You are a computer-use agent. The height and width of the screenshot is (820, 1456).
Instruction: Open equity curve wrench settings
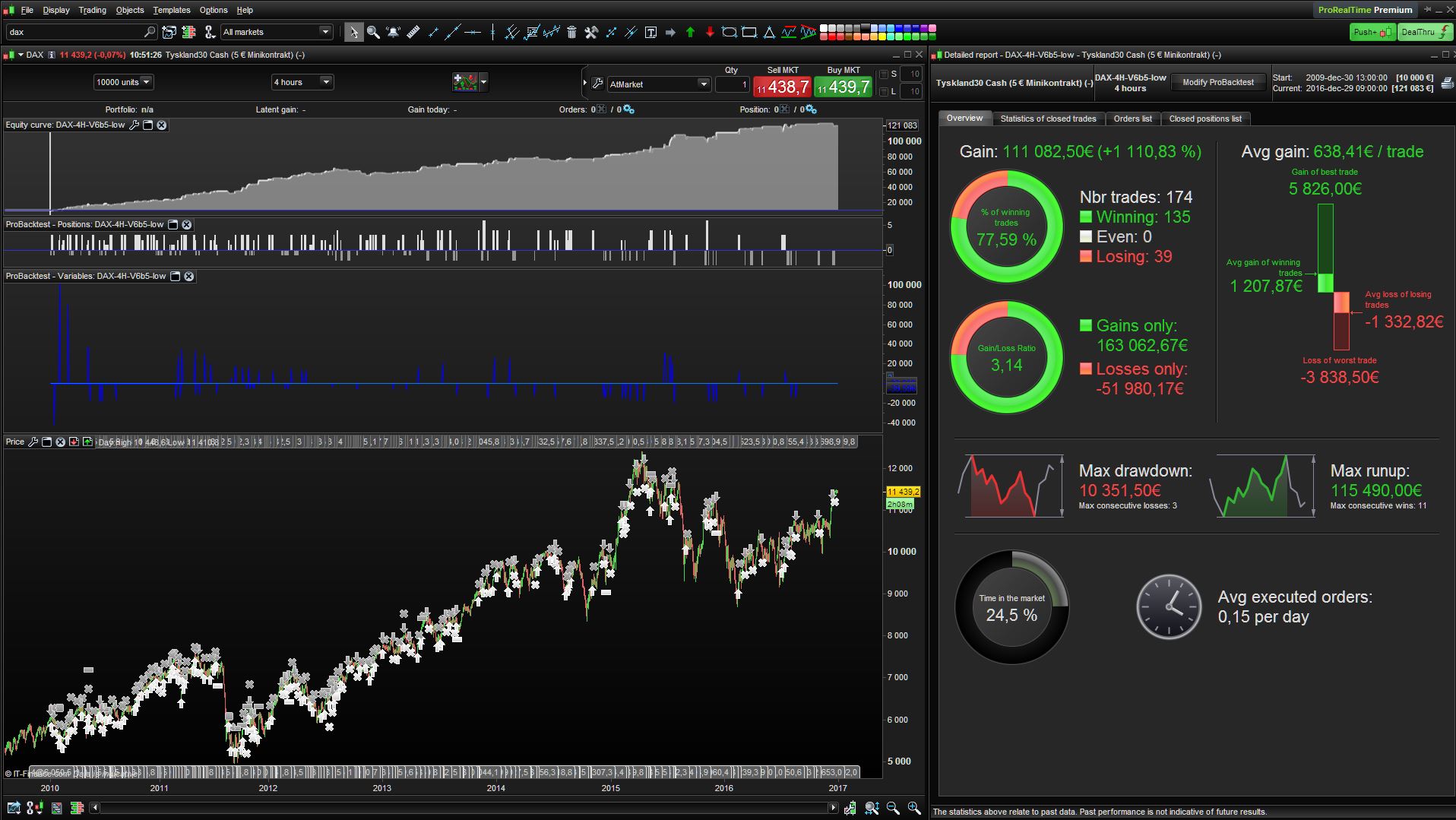tap(134, 125)
